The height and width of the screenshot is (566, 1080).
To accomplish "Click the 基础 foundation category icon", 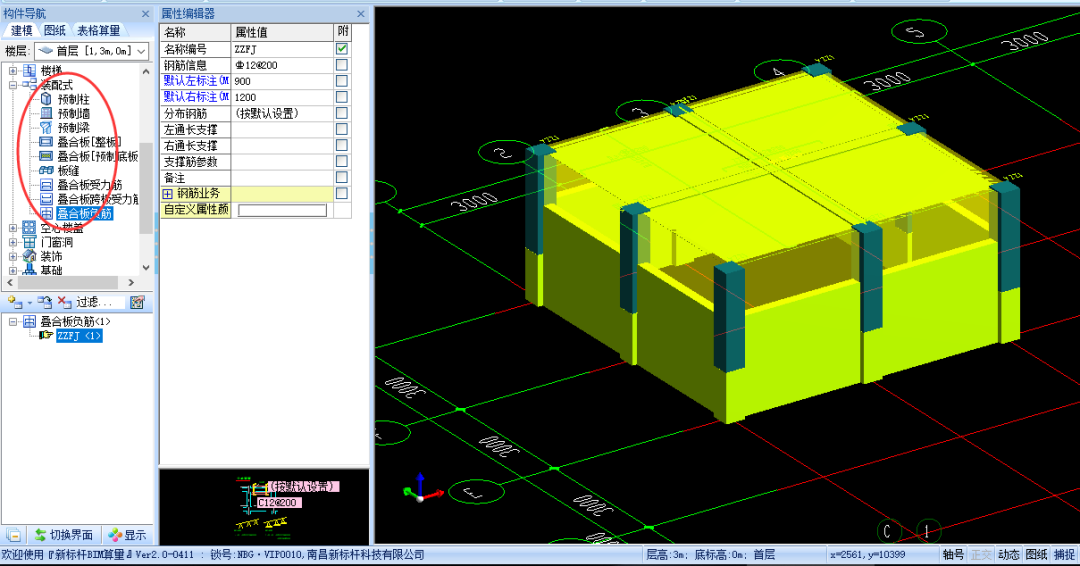I will 30,270.
